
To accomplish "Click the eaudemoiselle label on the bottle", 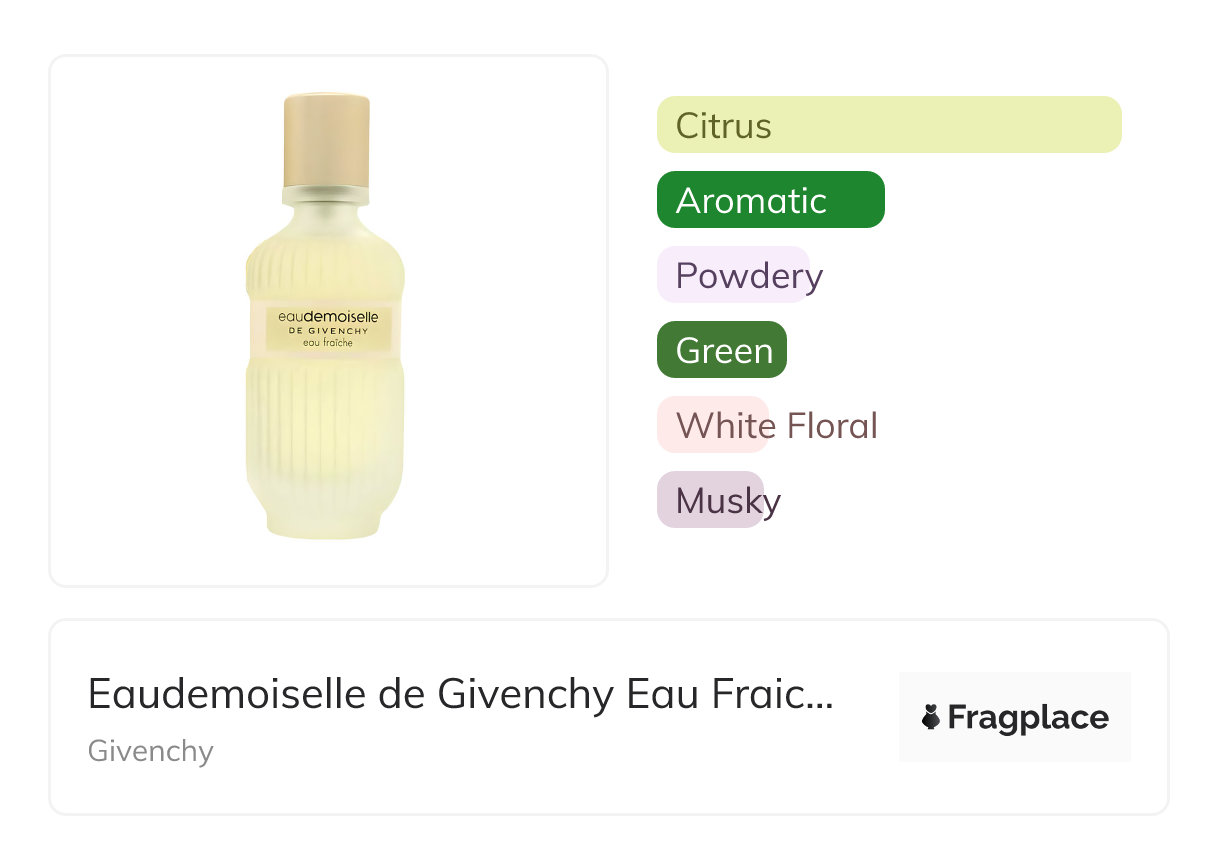I will point(326,316).
